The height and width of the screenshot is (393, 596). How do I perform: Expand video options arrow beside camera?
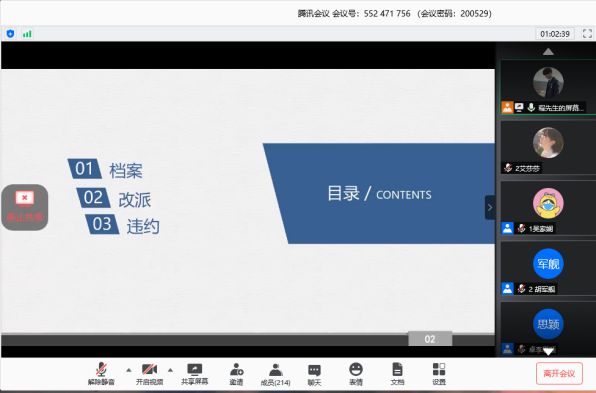coord(170,370)
